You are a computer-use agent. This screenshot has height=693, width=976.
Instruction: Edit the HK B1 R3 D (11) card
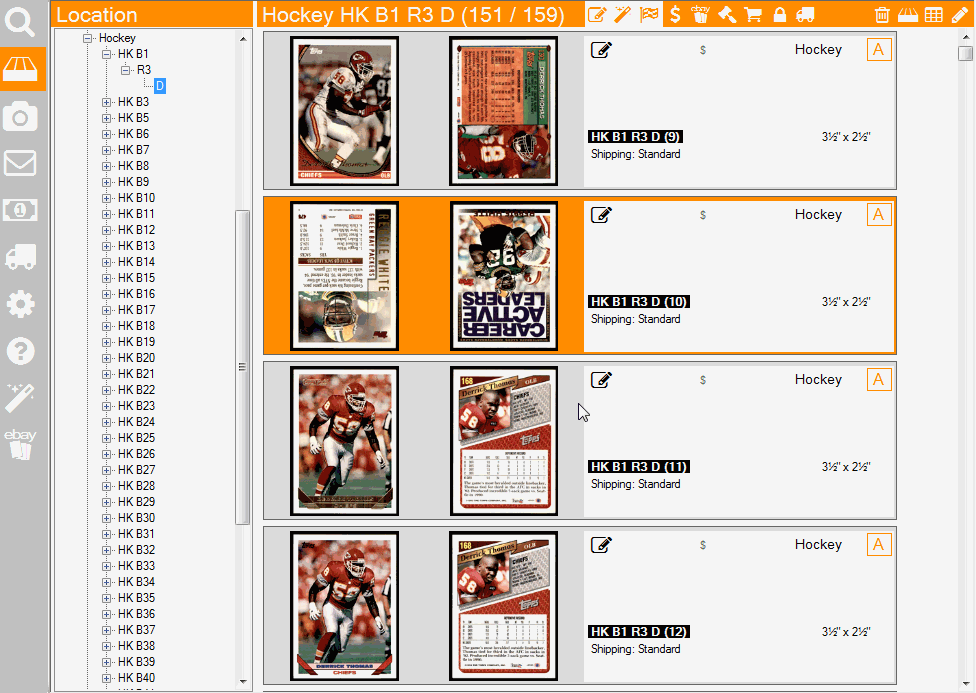[x=601, y=380]
